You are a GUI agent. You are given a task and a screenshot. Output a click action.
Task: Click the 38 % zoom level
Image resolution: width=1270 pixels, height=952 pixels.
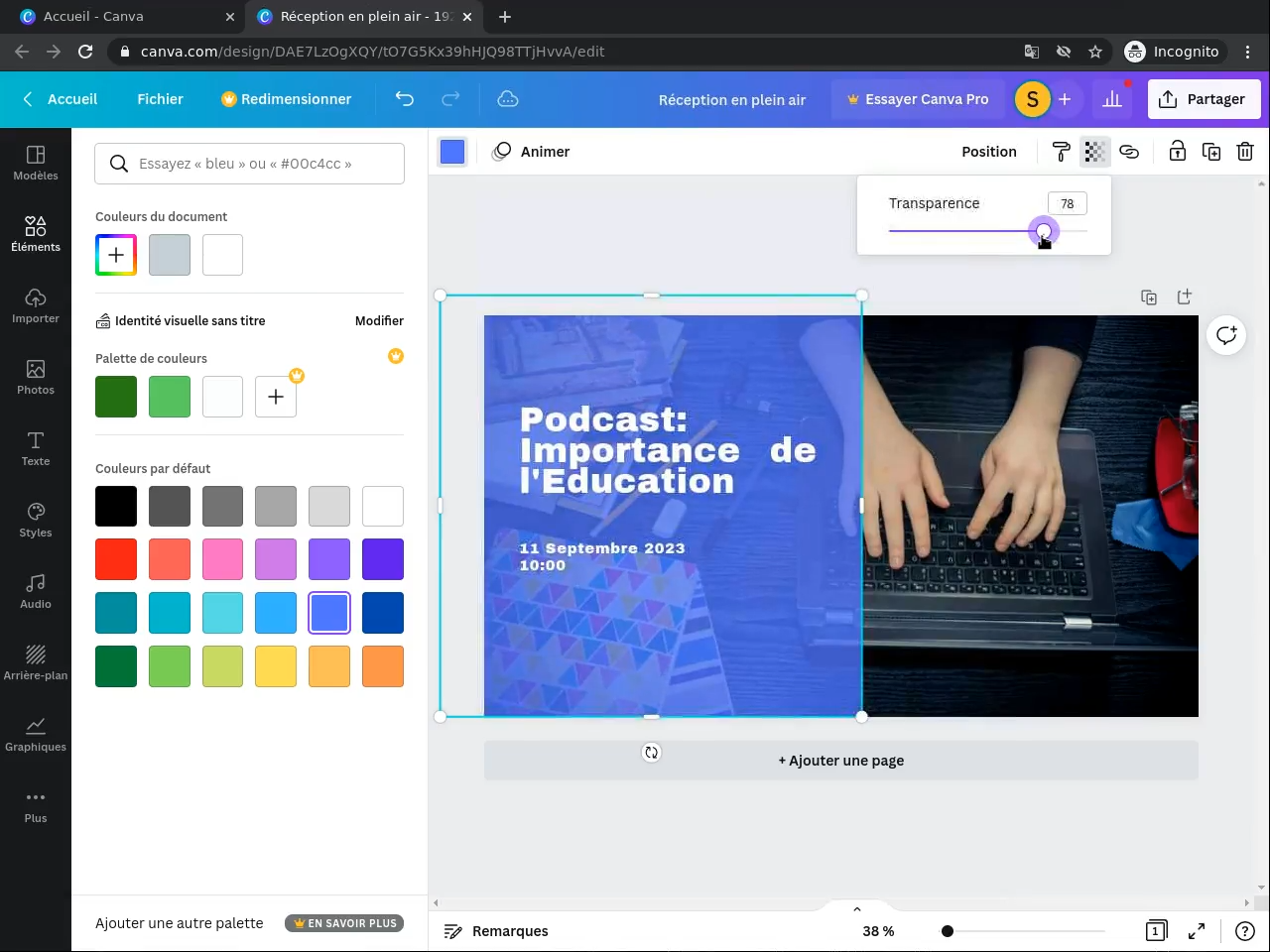pyautogui.click(x=878, y=931)
